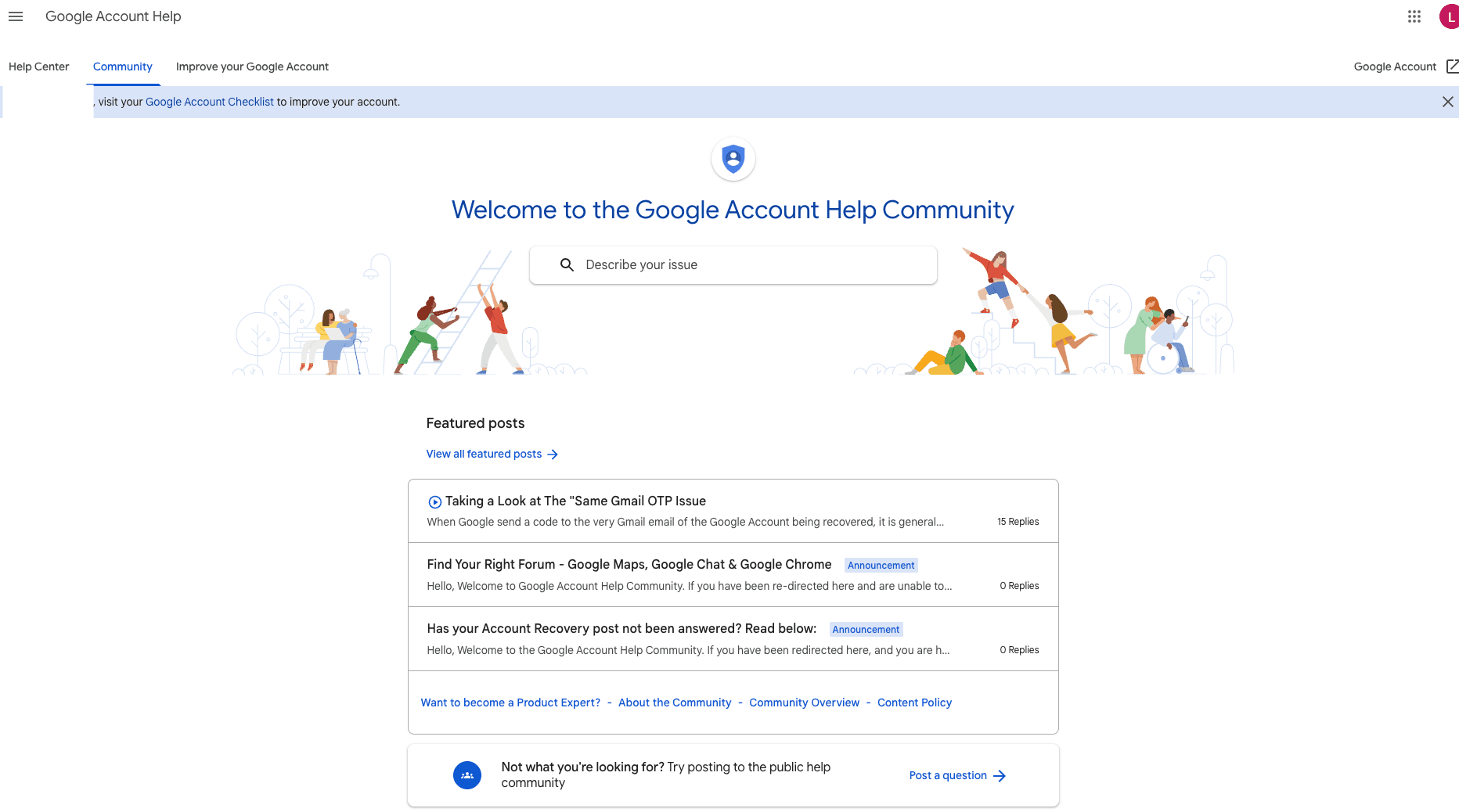
Task: Open Want to become a Product Expert link
Action: pos(510,702)
